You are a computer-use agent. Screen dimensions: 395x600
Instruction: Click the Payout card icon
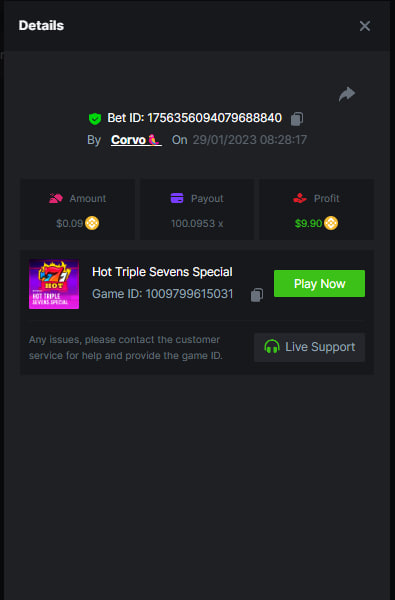click(177, 198)
